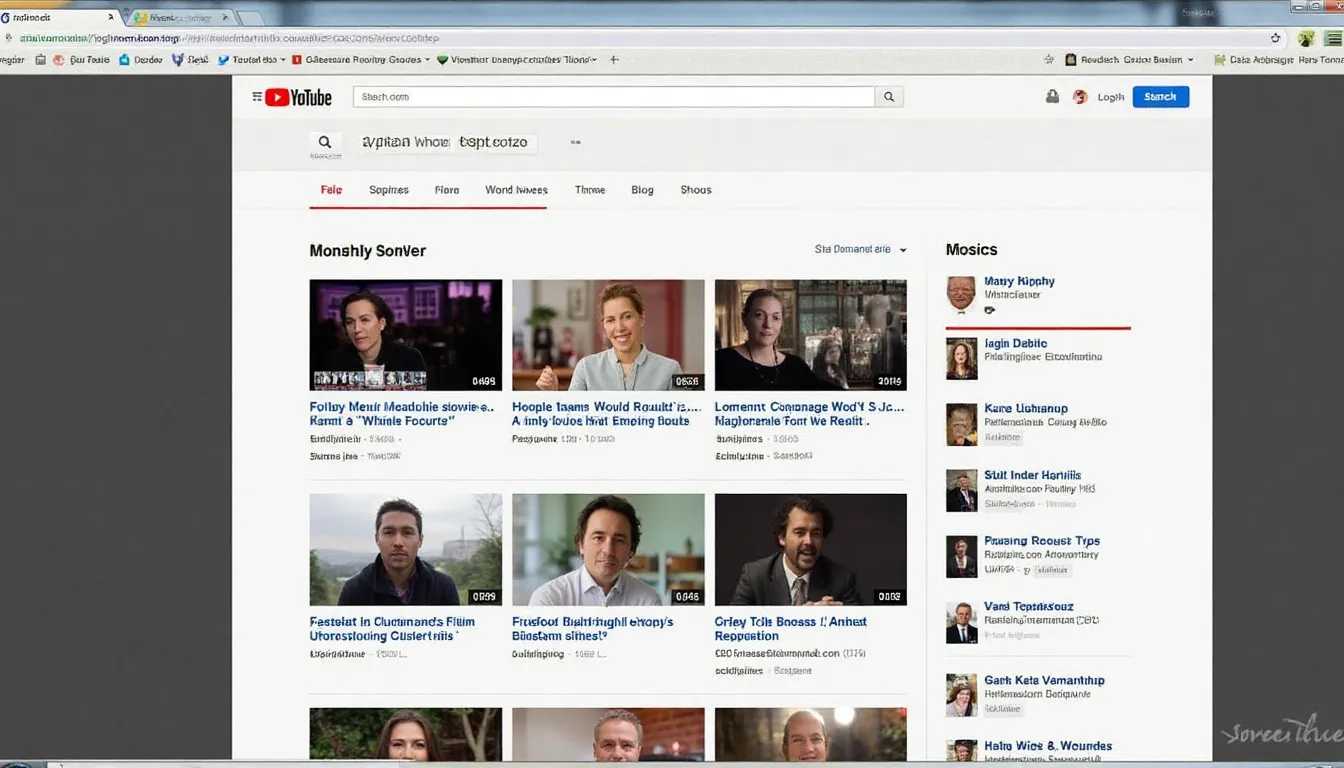Play the thumbnail of man outdoors by hills
Viewport: 1344px width, 768px height.
click(x=406, y=549)
